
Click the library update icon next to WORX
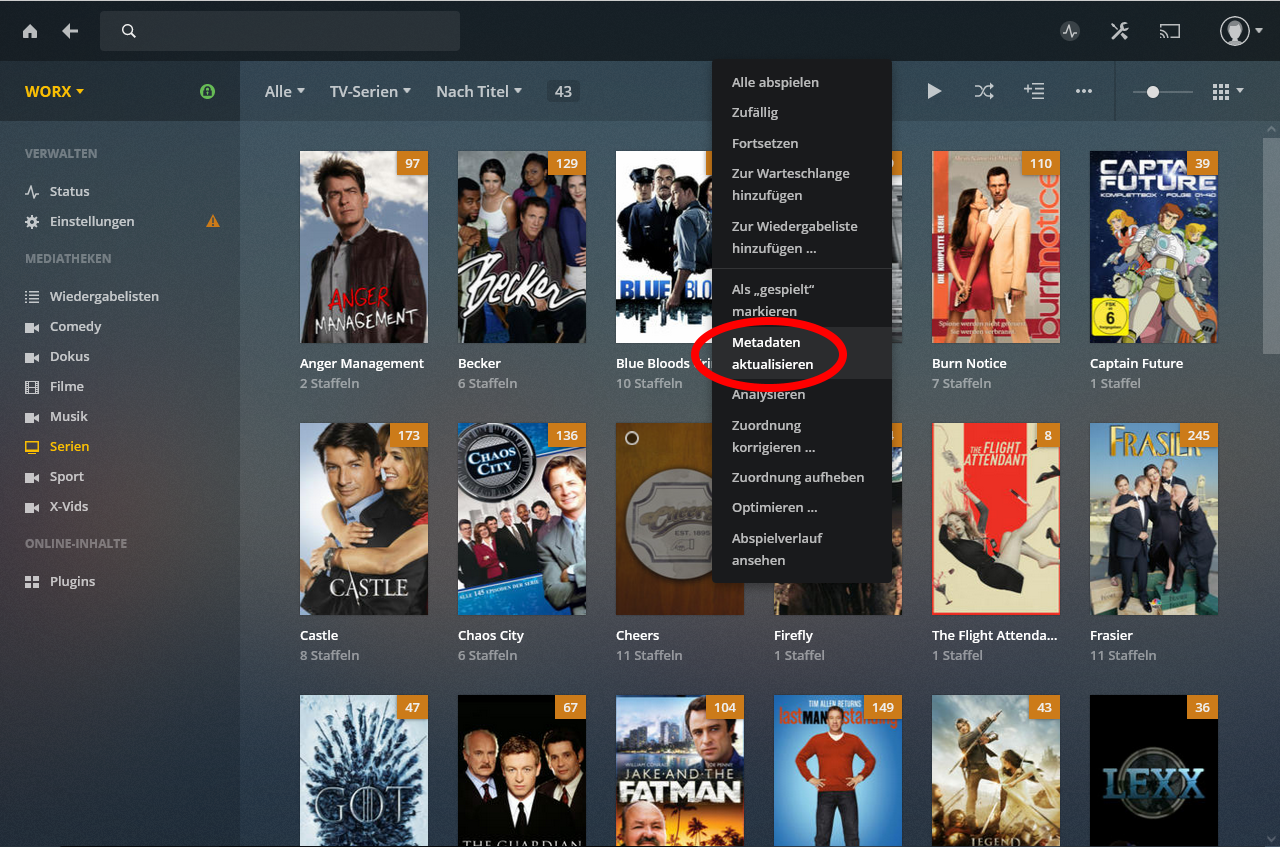[x=207, y=91]
